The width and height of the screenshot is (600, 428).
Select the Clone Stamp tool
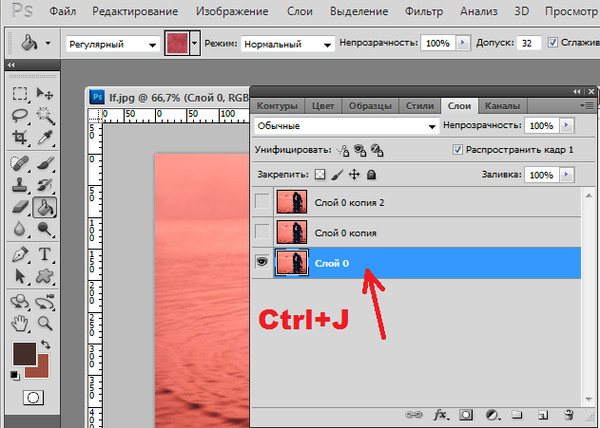tap(20, 186)
